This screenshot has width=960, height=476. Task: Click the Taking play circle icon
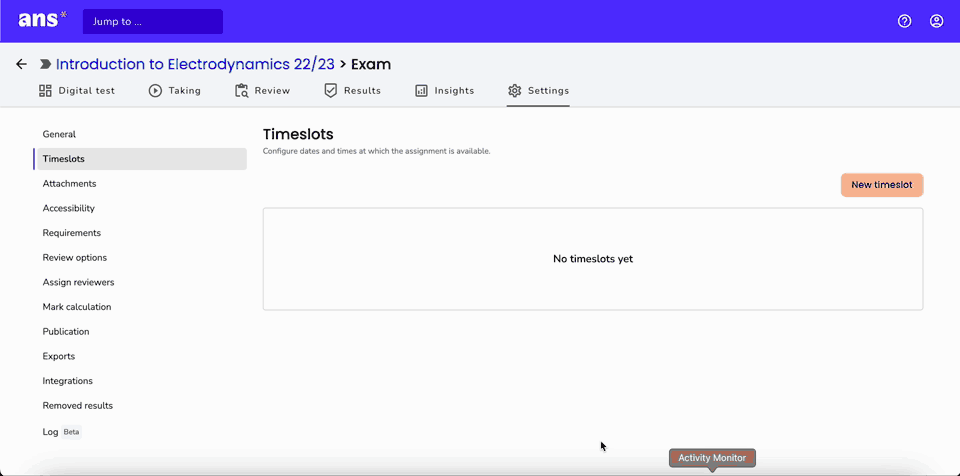click(155, 91)
